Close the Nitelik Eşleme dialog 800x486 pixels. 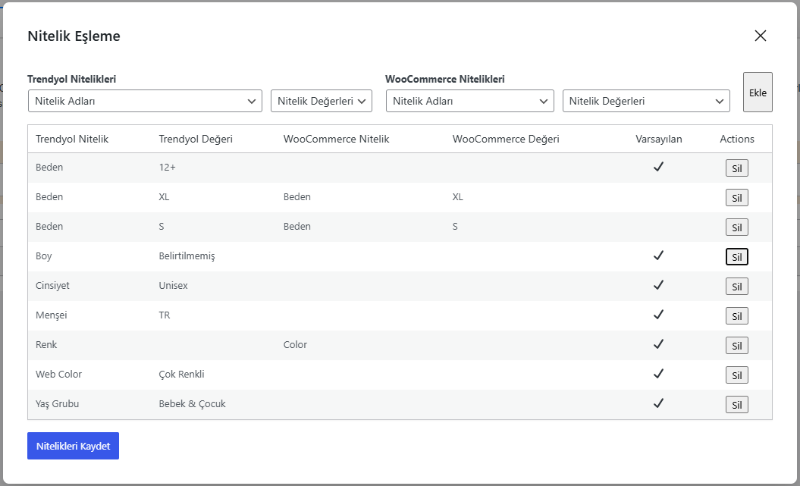pyautogui.click(x=760, y=36)
